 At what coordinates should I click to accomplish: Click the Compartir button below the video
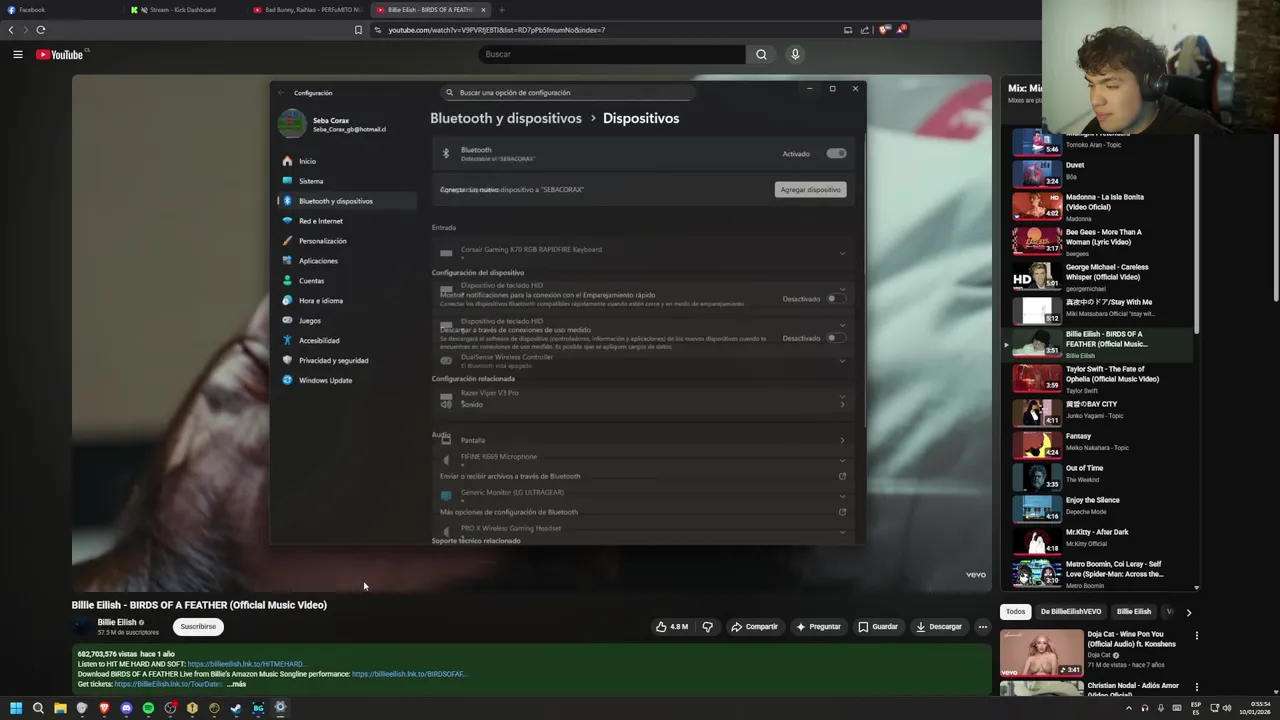(754, 627)
